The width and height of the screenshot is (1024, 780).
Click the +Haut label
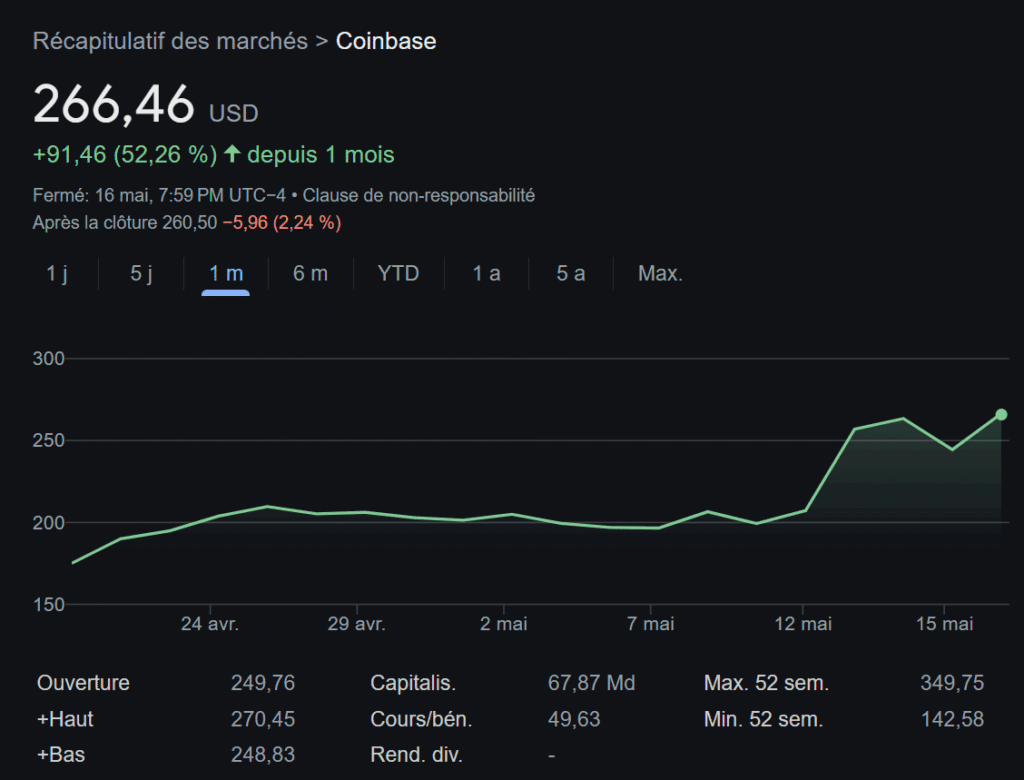[65, 719]
